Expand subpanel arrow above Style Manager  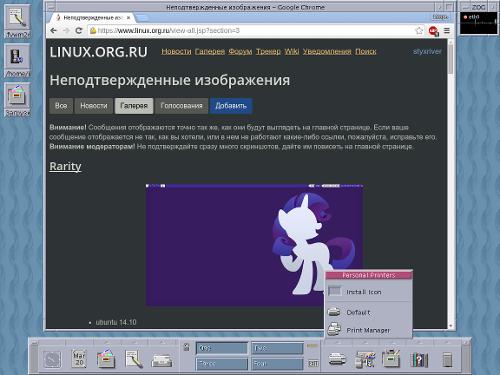tap(365, 342)
